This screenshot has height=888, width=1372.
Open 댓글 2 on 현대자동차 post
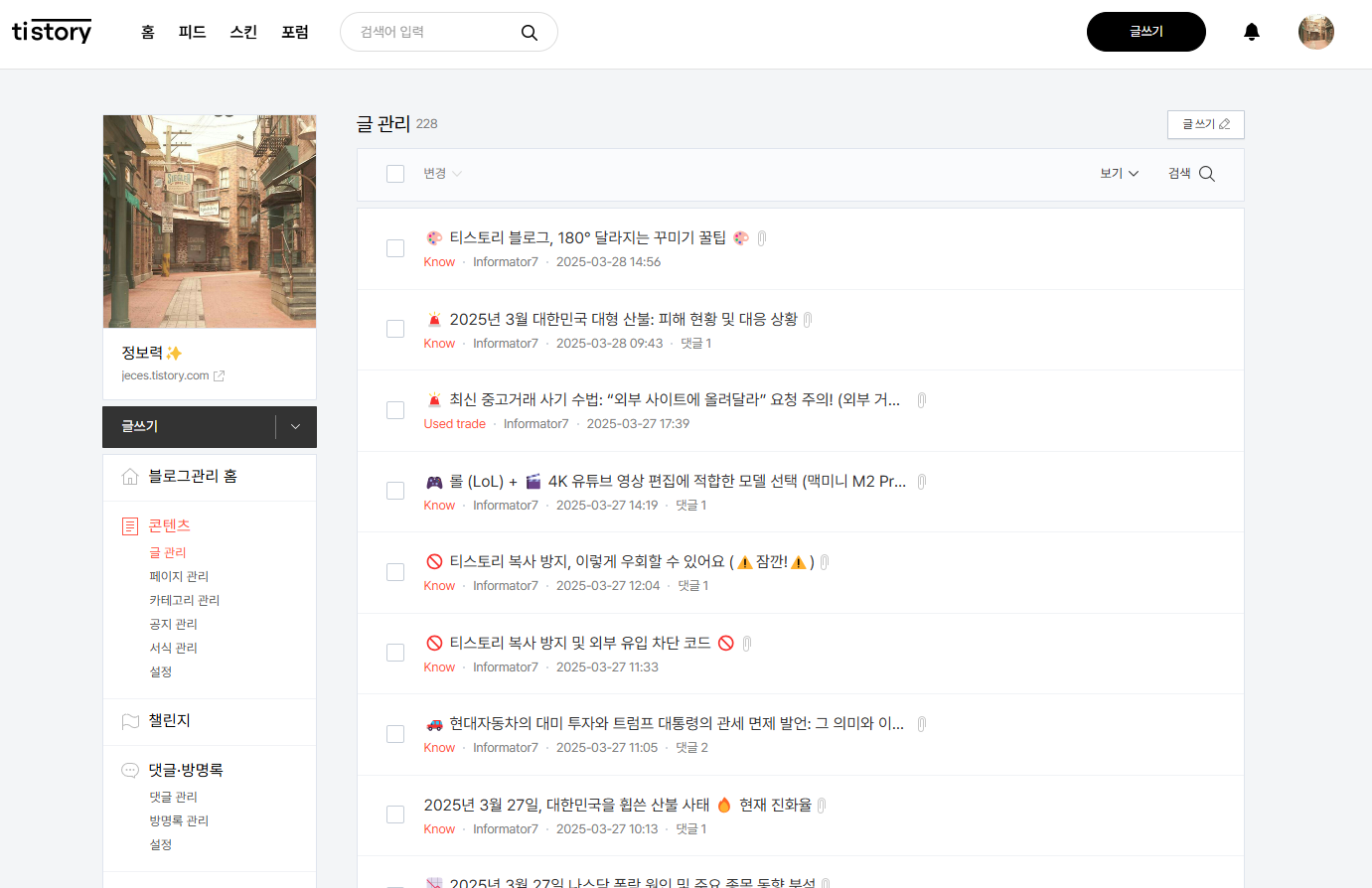[x=692, y=748]
